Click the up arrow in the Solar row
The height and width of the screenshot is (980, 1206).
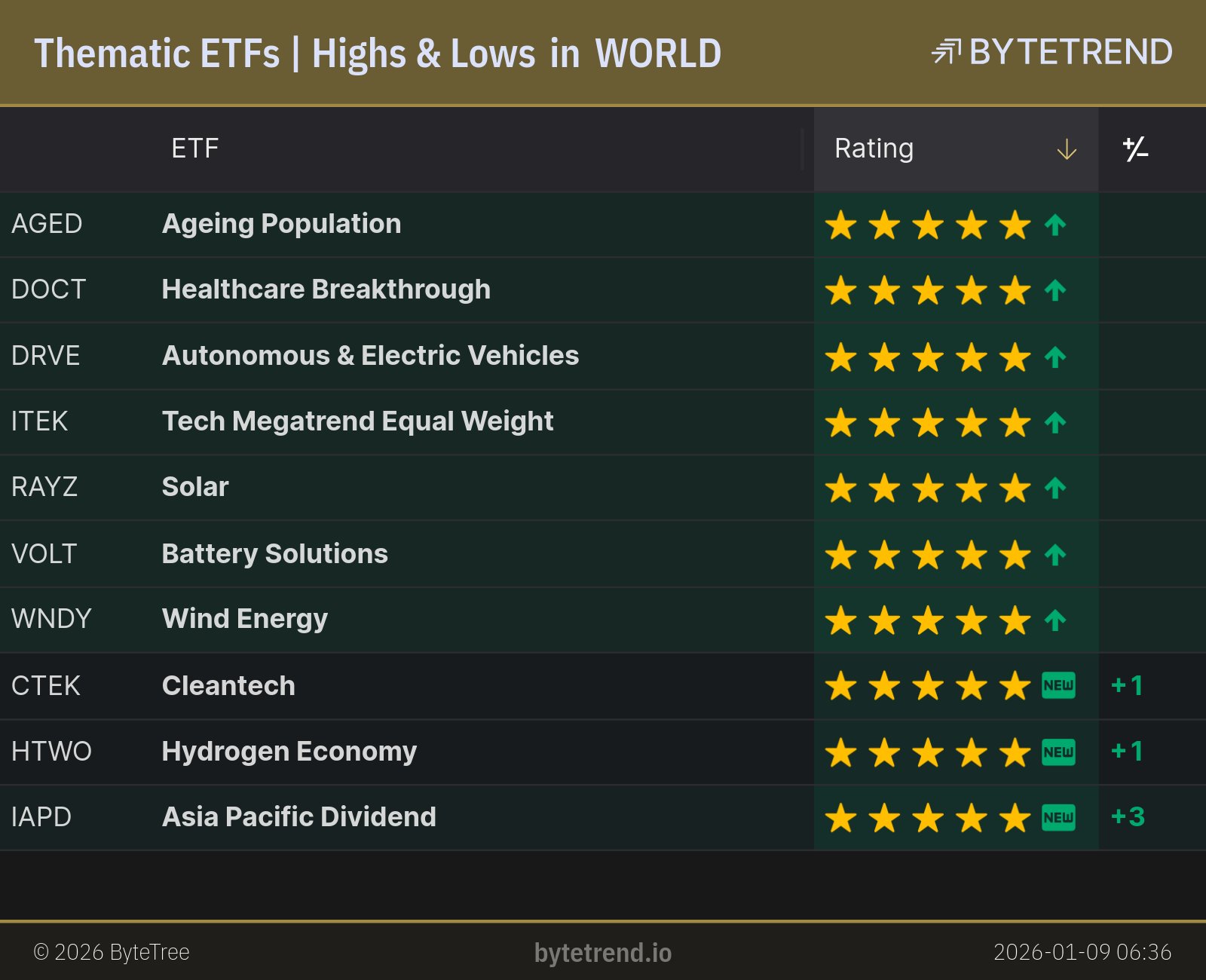1055,488
